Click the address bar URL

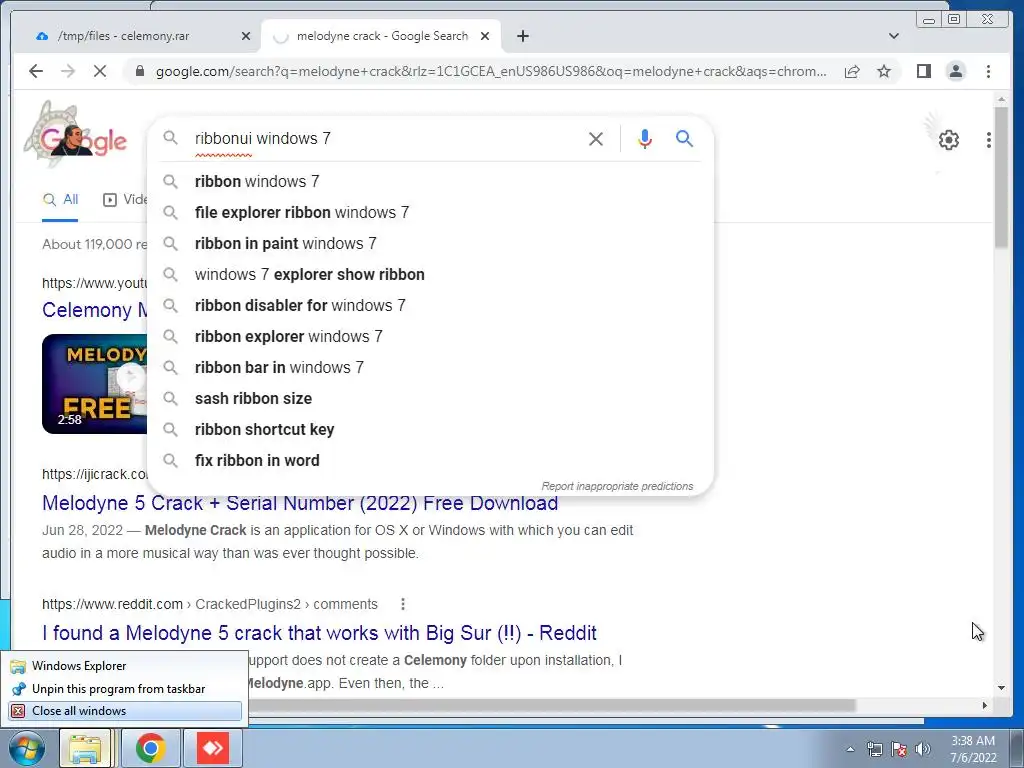490,71
